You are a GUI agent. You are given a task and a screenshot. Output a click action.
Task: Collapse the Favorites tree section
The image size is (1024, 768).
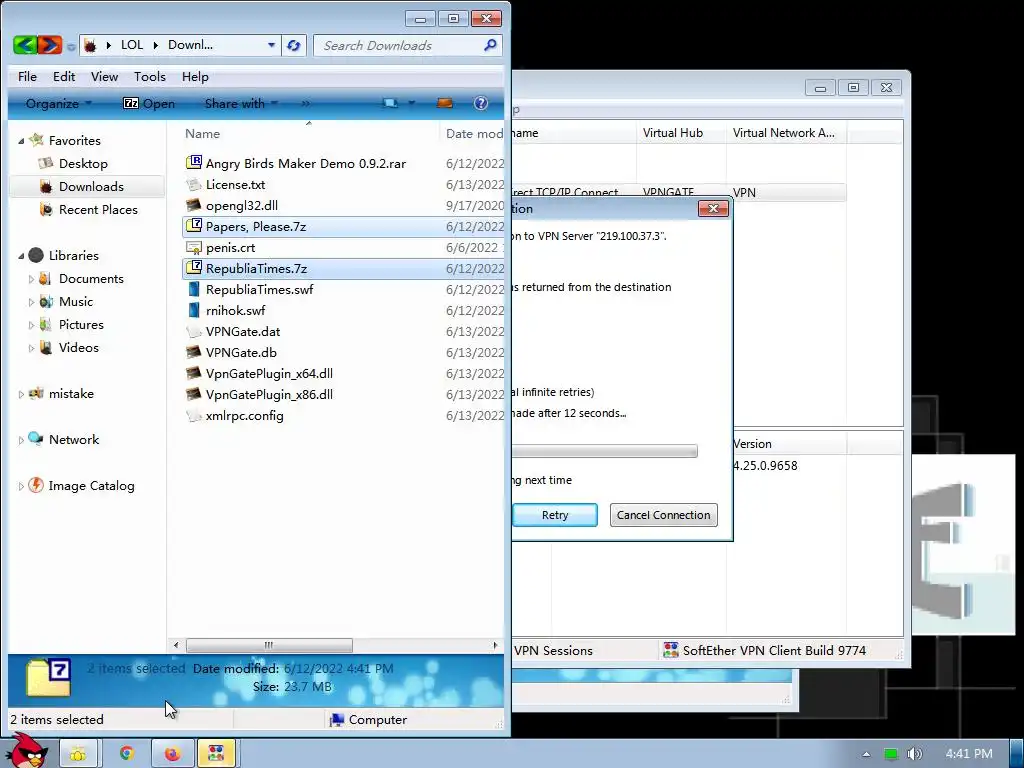[21, 141]
